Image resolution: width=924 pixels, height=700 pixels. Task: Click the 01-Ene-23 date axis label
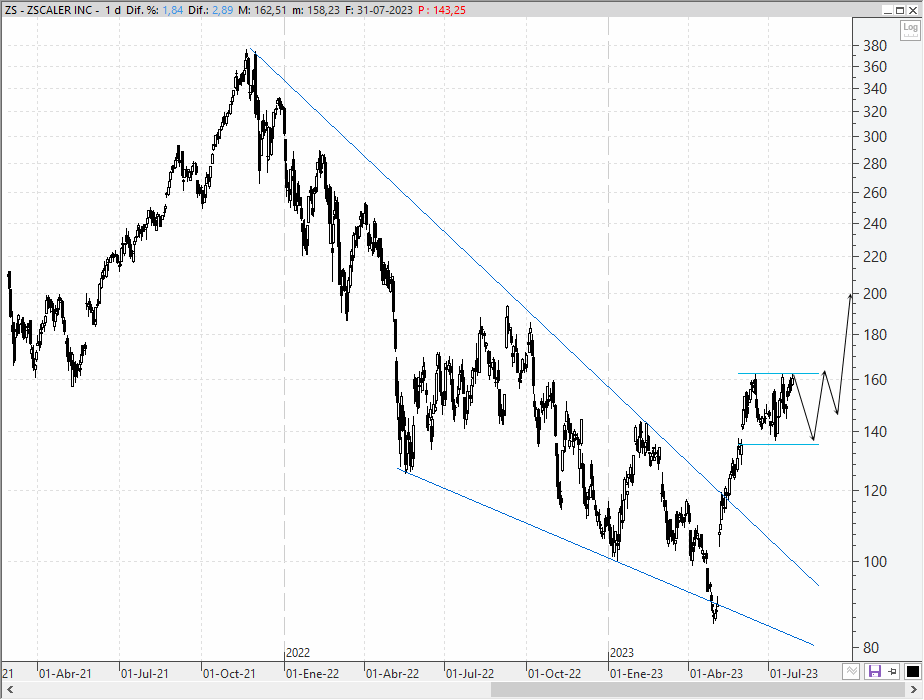(x=636, y=673)
